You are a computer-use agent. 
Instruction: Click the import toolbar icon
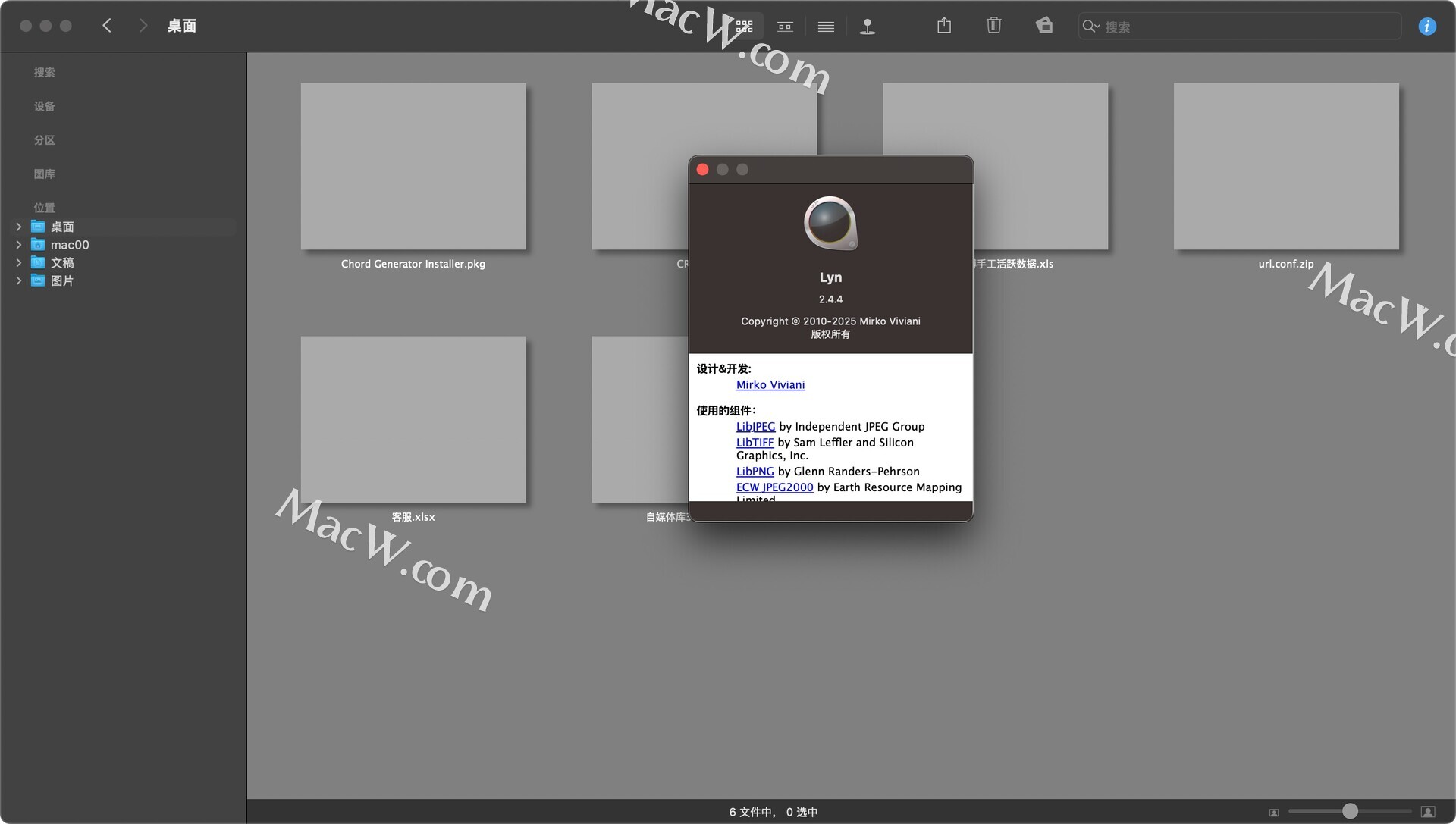click(x=1044, y=26)
